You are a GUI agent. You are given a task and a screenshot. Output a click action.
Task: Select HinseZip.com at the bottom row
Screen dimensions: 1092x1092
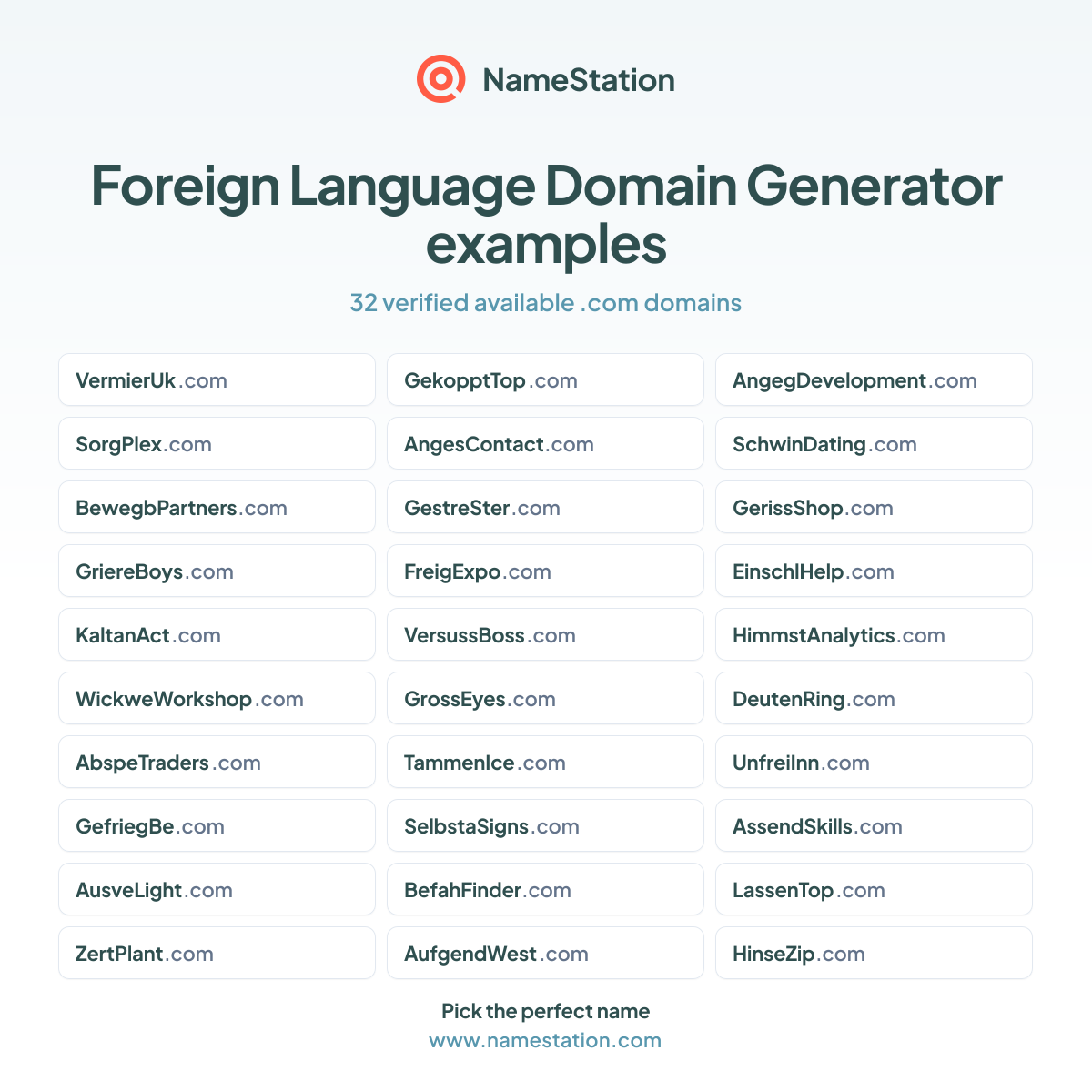point(875,953)
